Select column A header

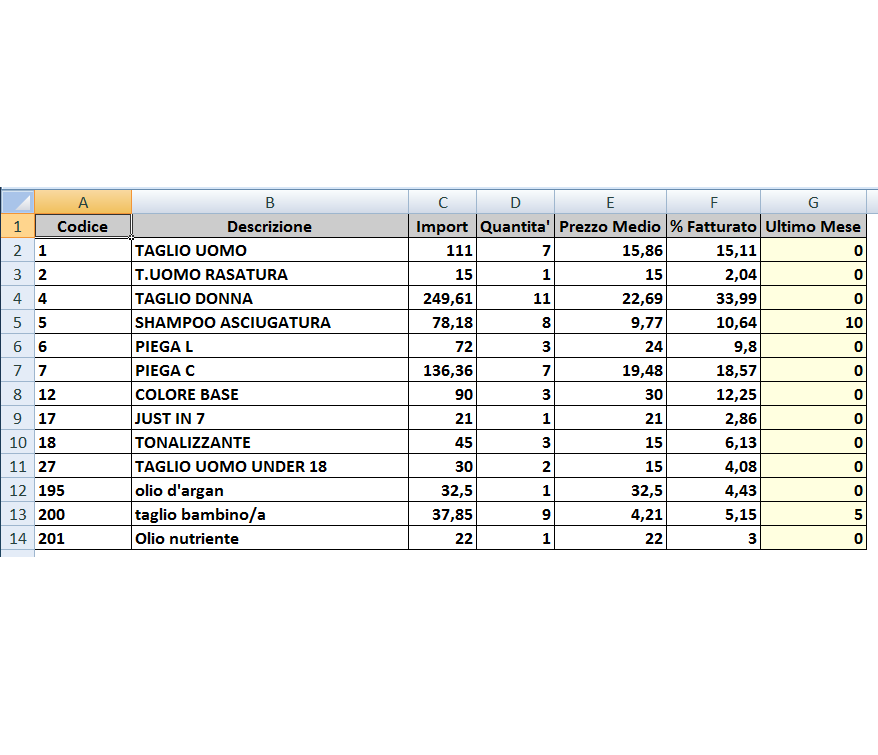pos(83,202)
